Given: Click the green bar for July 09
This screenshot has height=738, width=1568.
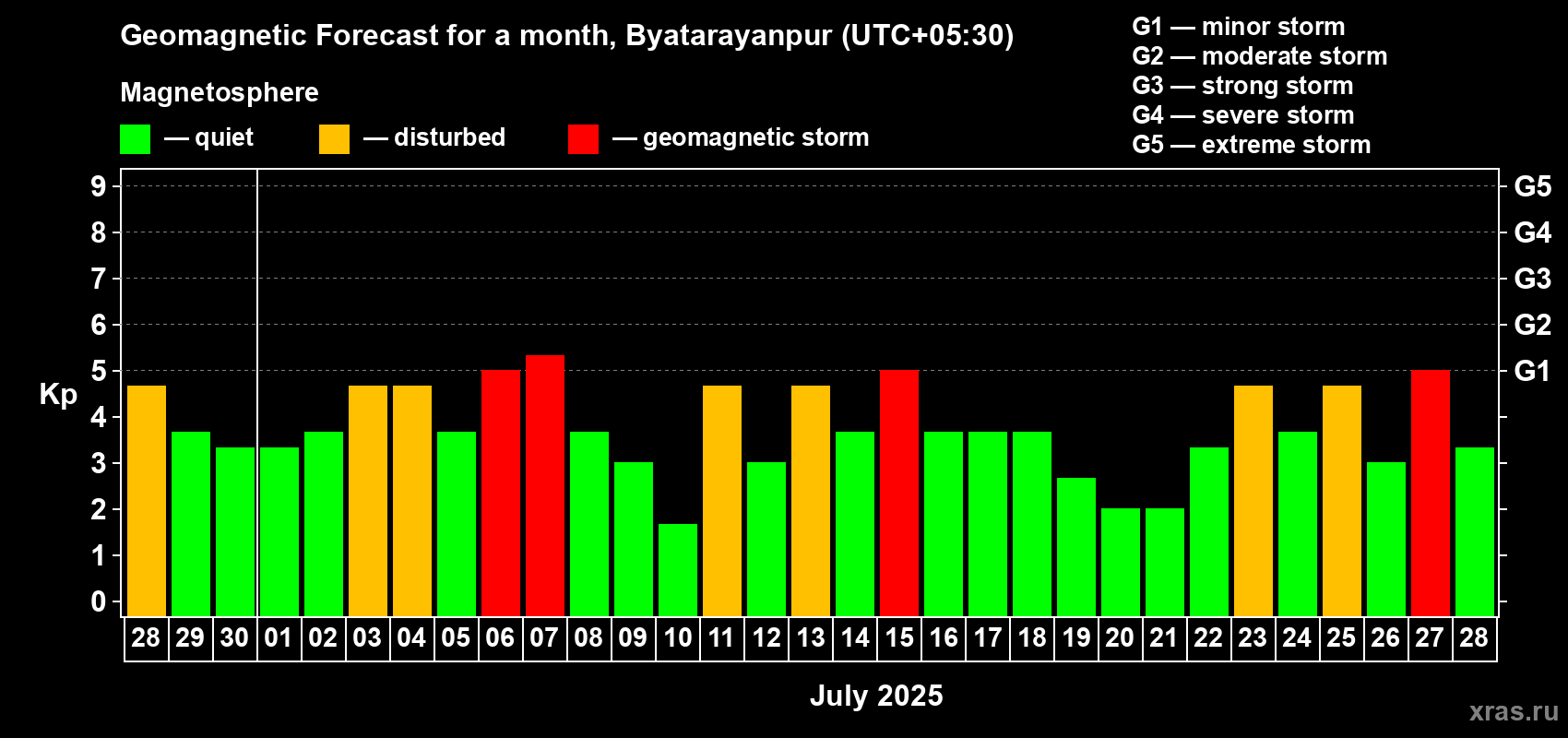Looking at the screenshot, I should click(634, 539).
